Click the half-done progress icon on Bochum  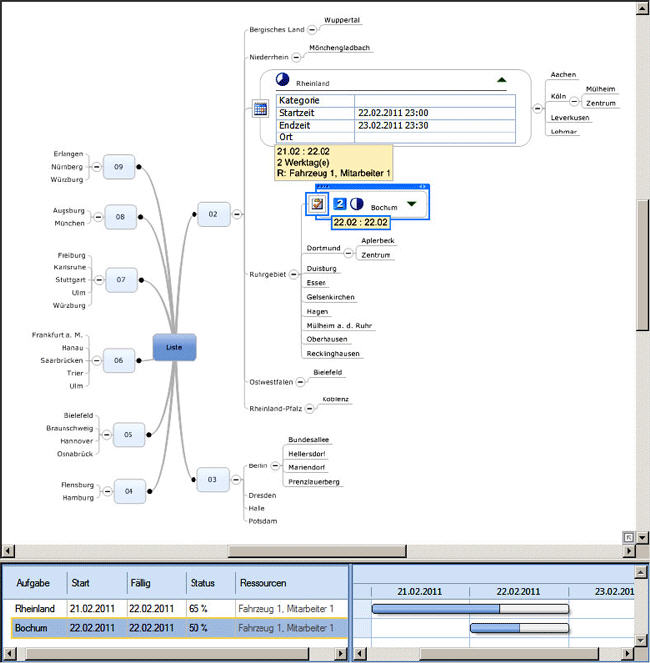[356, 204]
